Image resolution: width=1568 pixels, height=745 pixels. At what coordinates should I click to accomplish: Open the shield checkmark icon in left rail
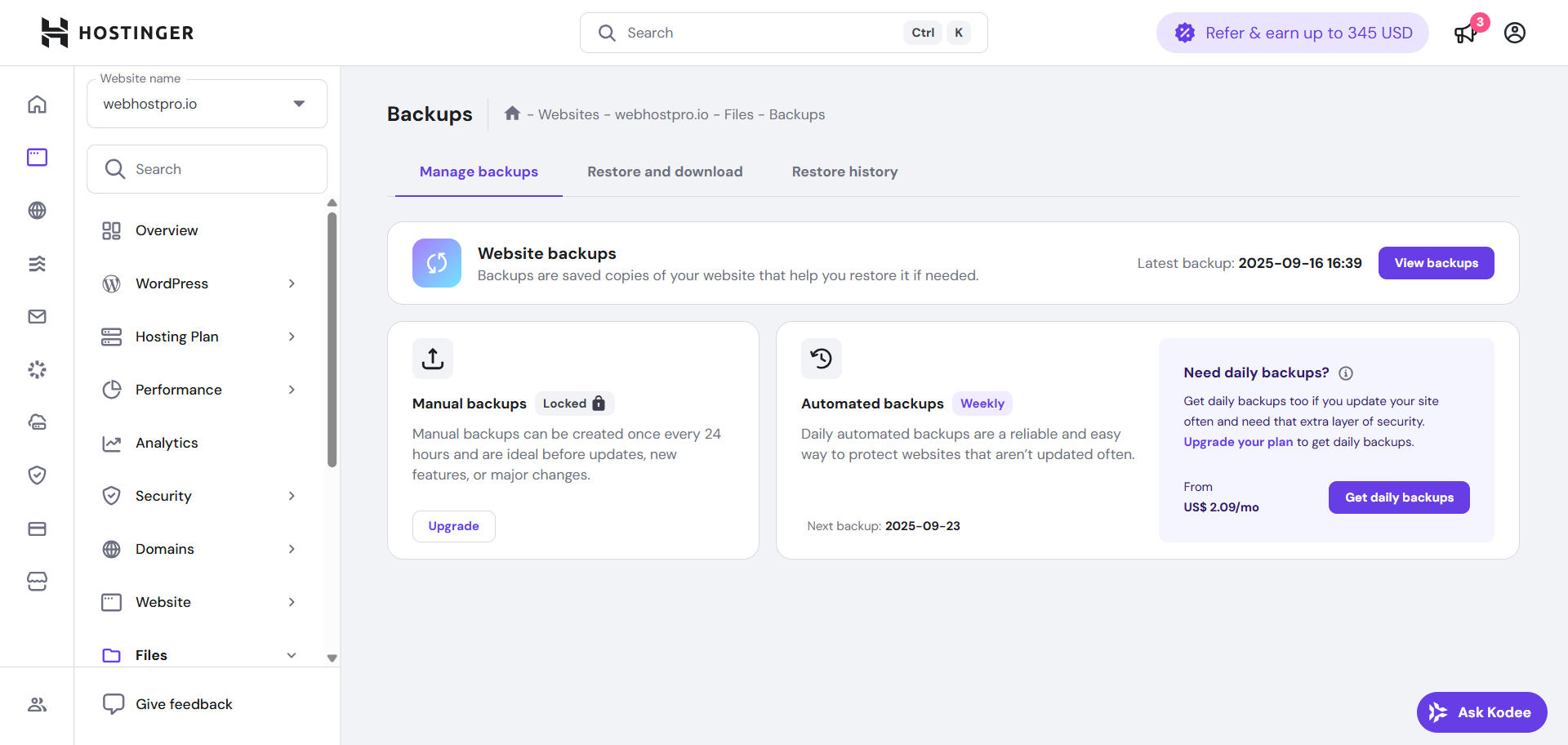tap(37, 475)
